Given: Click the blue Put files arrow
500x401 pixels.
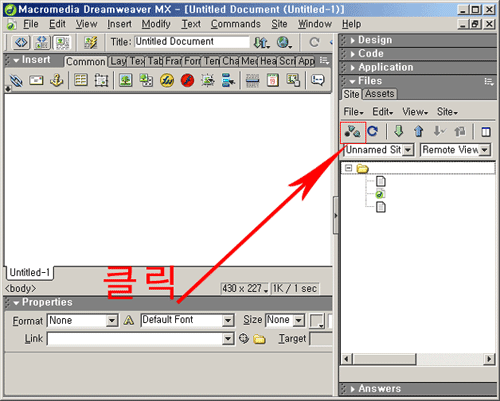Looking at the screenshot, I should [419, 131].
